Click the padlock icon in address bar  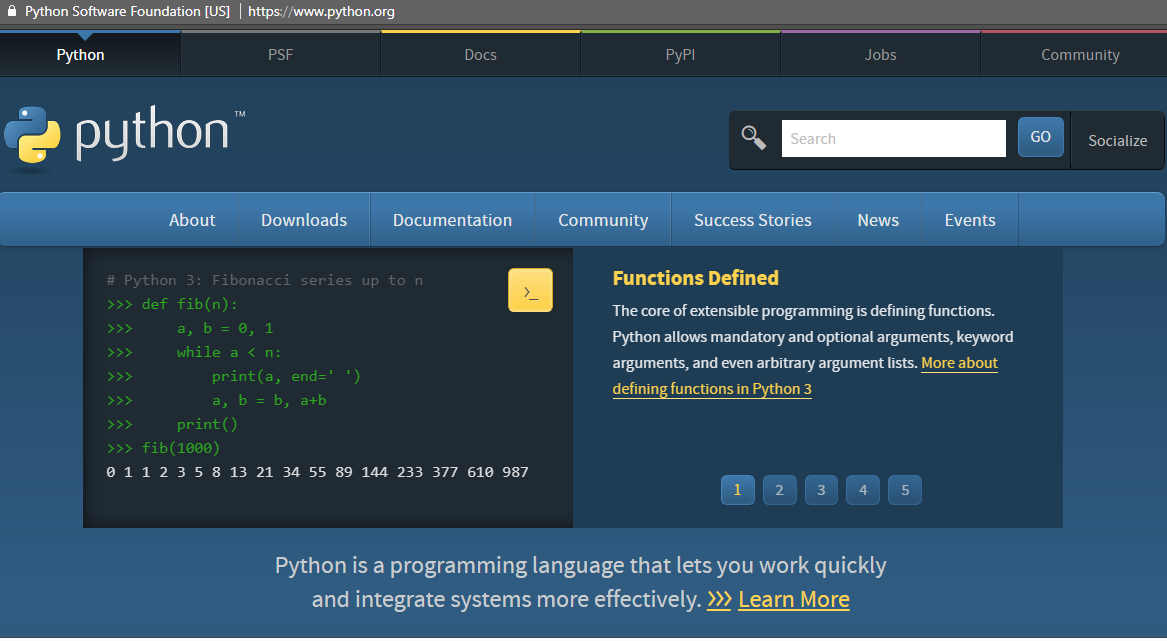(11, 10)
